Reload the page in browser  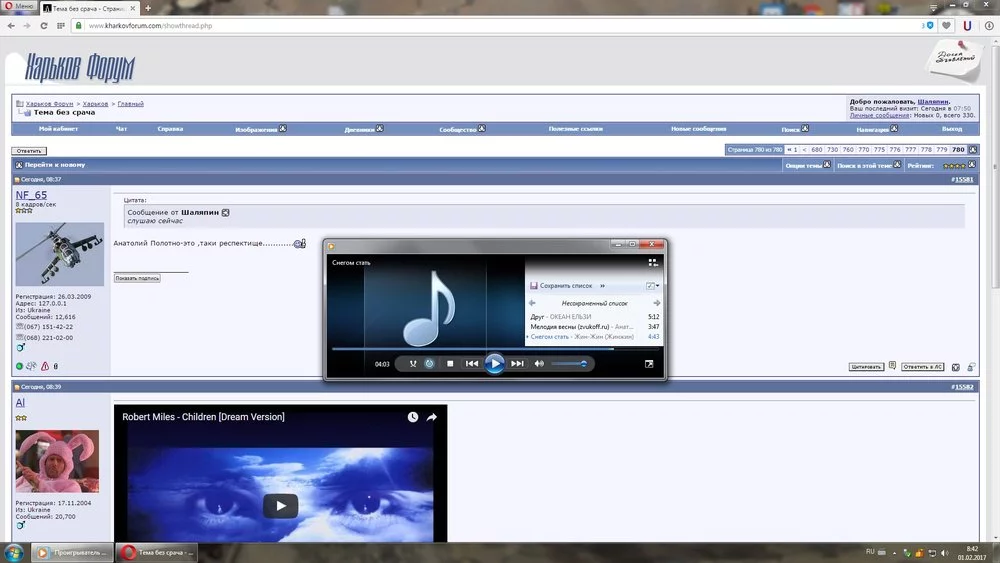(43, 26)
